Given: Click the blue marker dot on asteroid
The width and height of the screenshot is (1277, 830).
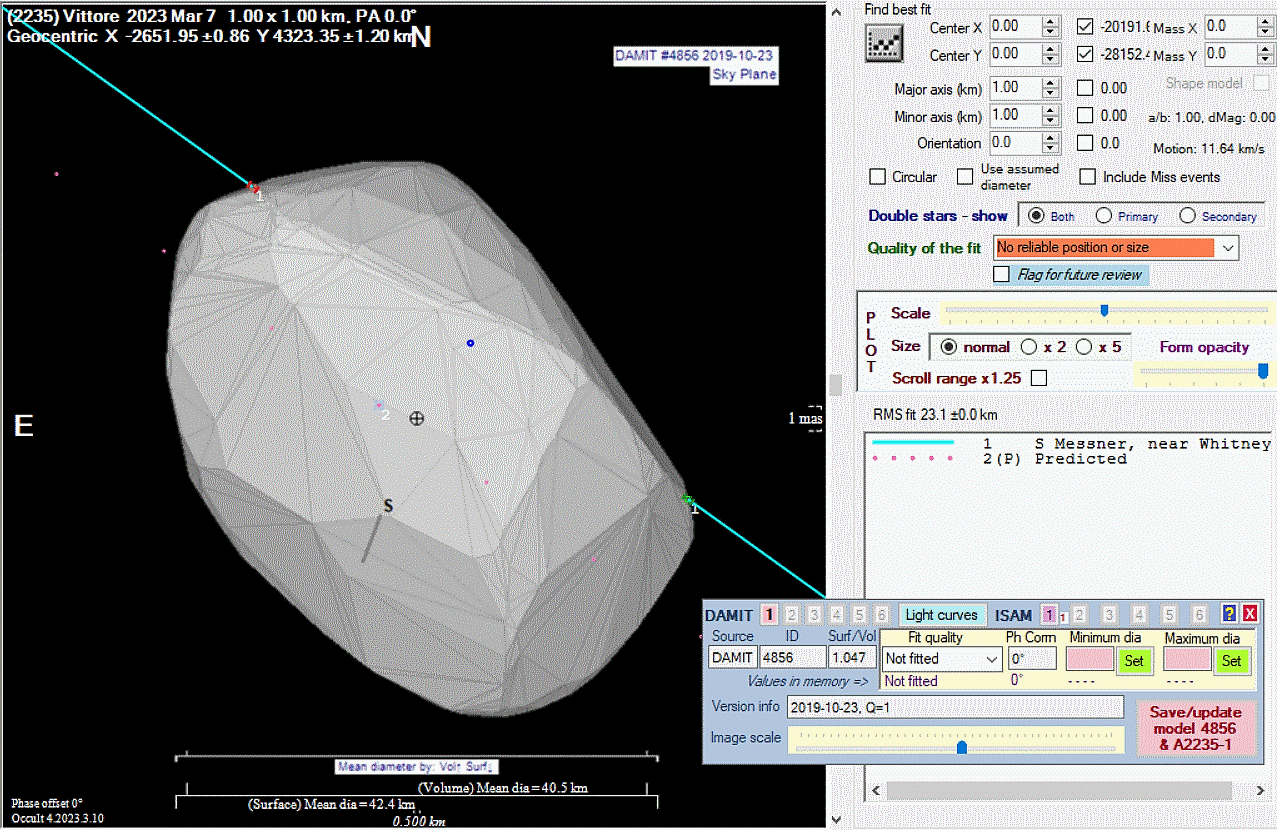Looking at the screenshot, I should coord(470,343).
